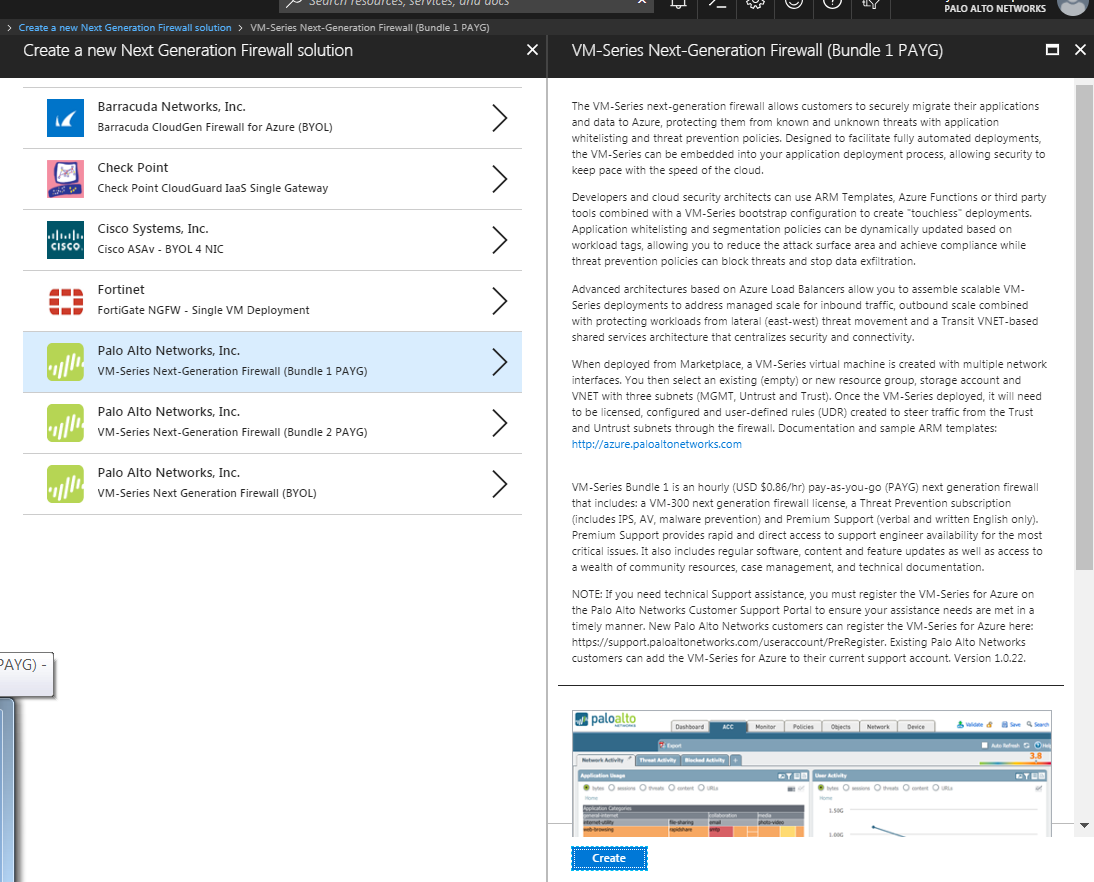Click the Check Point logo icon
This screenshot has width=1094, height=882.
click(66, 179)
